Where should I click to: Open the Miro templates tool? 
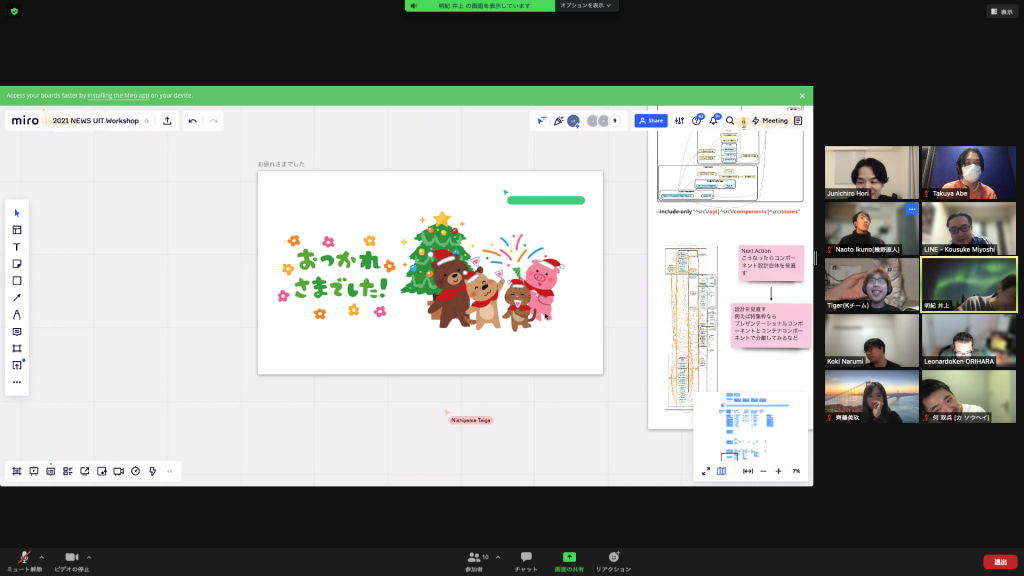[x=17, y=230]
